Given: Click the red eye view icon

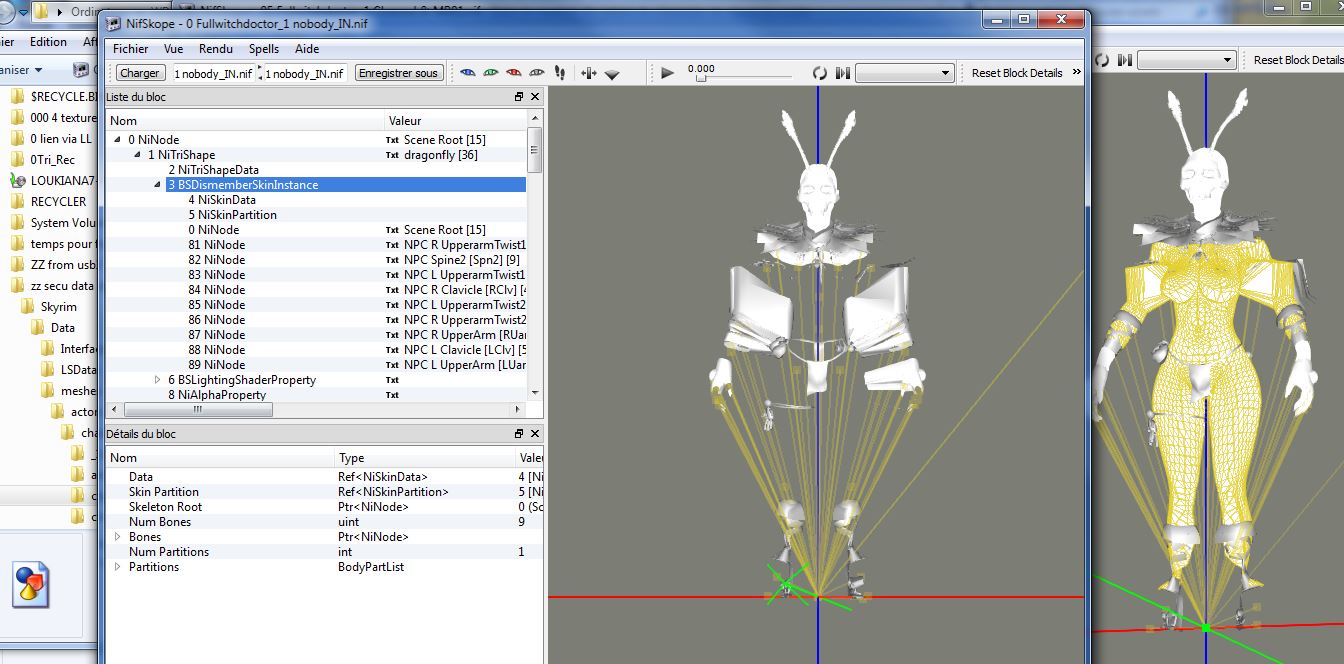Looking at the screenshot, I should pyautogui.click(x=514, y=73).
